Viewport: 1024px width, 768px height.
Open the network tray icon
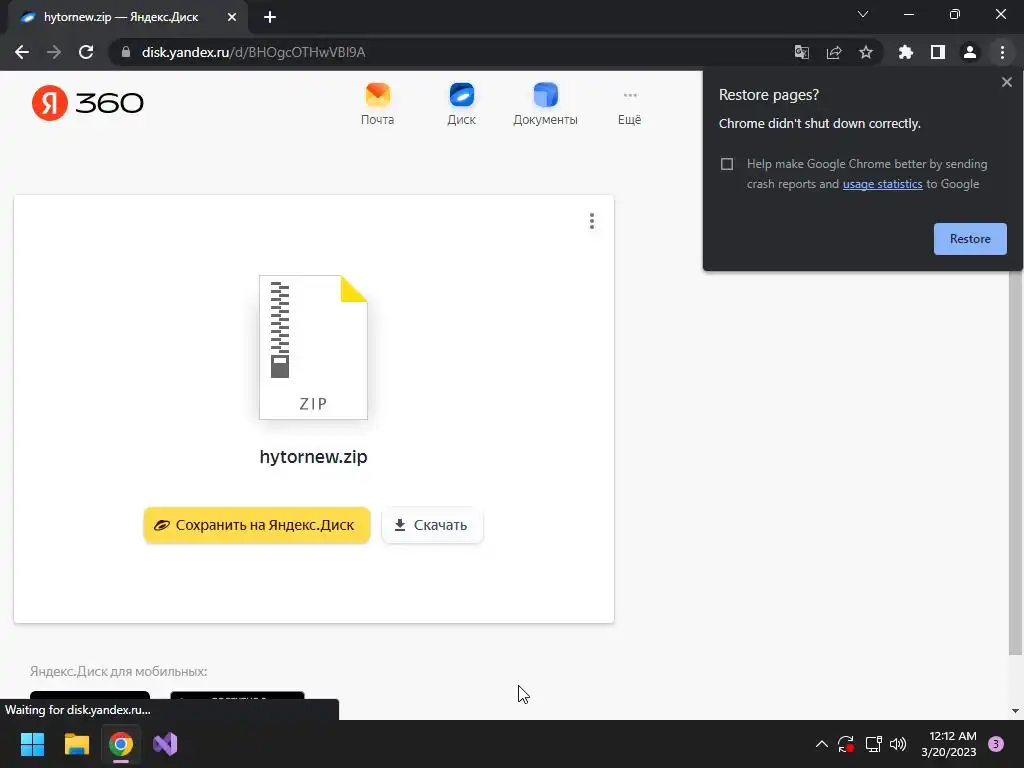873,744
